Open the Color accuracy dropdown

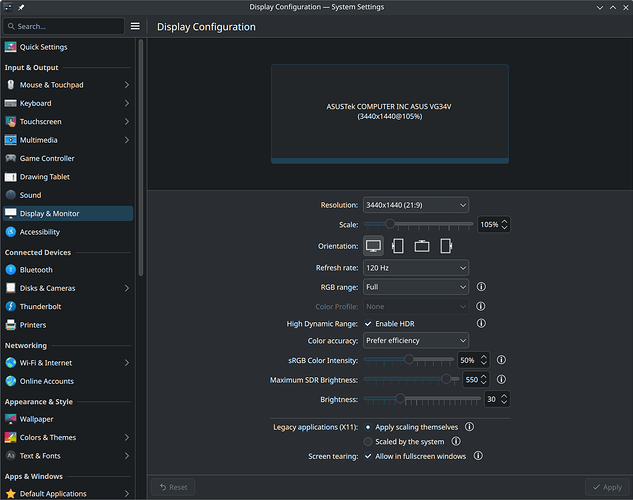tap(416, 341)
